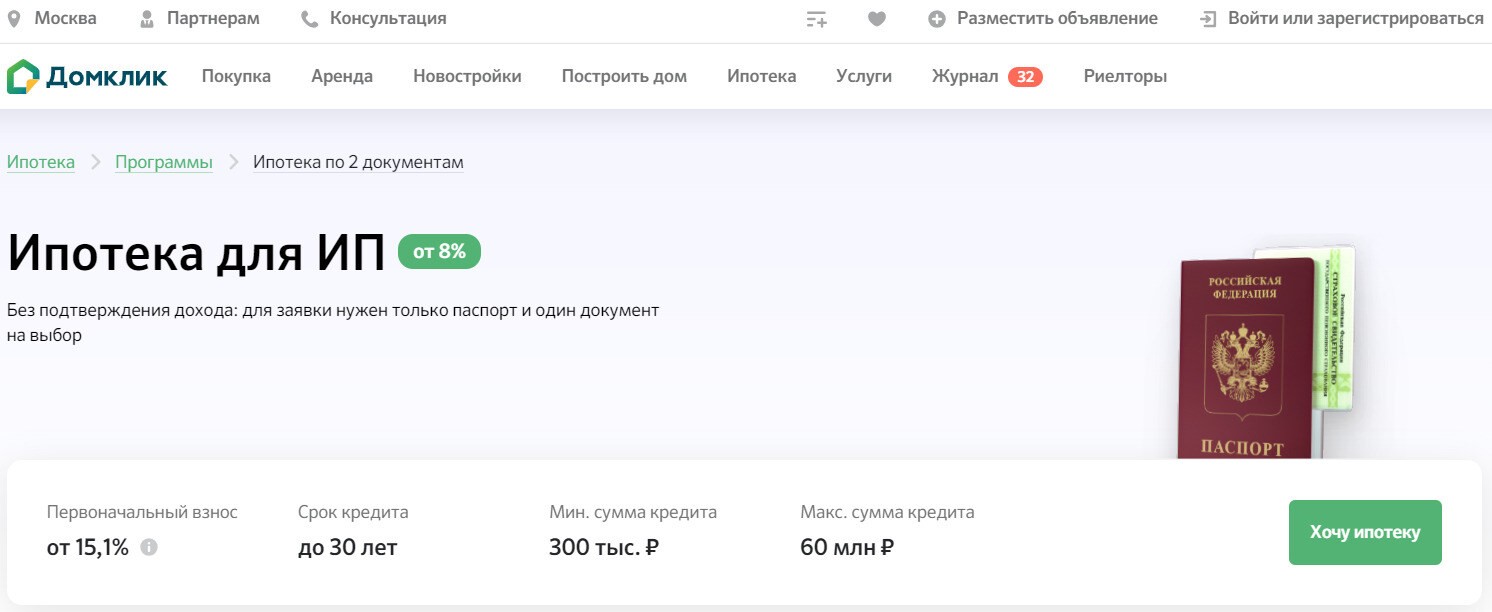
Task: Open the Ипотека menu item
Action: pos(761,76)
